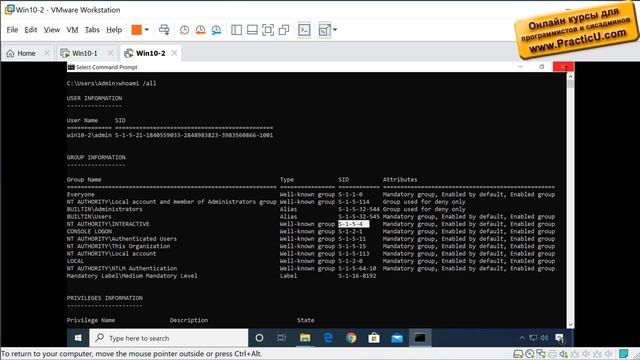Open the Mail app from taskbar

point(397,338)
